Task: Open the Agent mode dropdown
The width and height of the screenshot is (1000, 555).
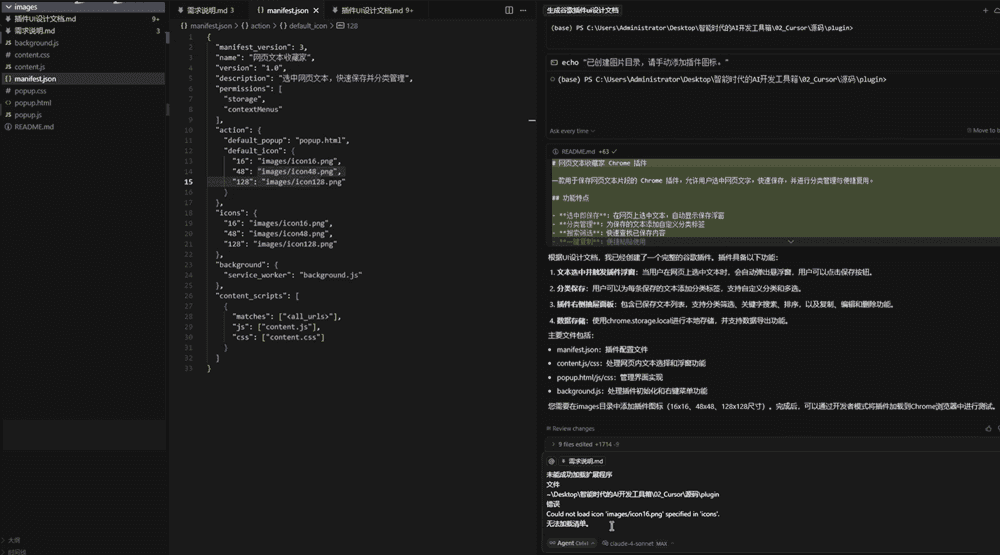Action: (x=571, y=543)
